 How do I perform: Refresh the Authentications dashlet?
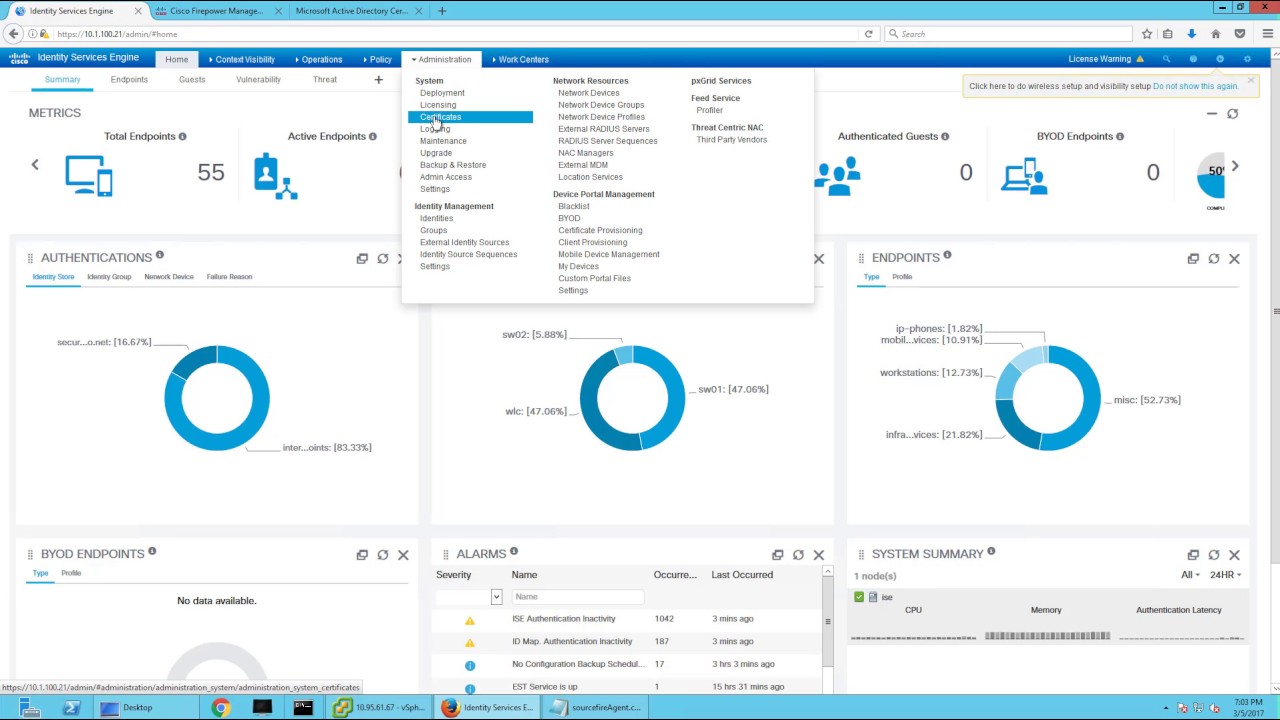tap(383, 259)
